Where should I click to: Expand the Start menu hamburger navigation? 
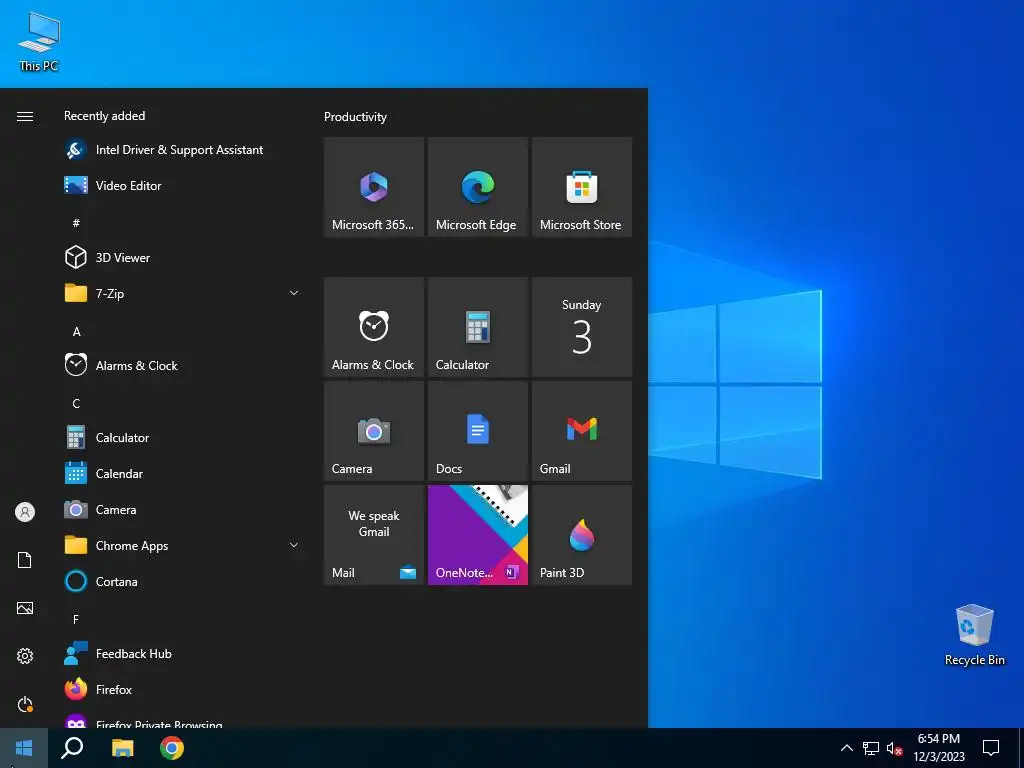click(x=25, y=116)
